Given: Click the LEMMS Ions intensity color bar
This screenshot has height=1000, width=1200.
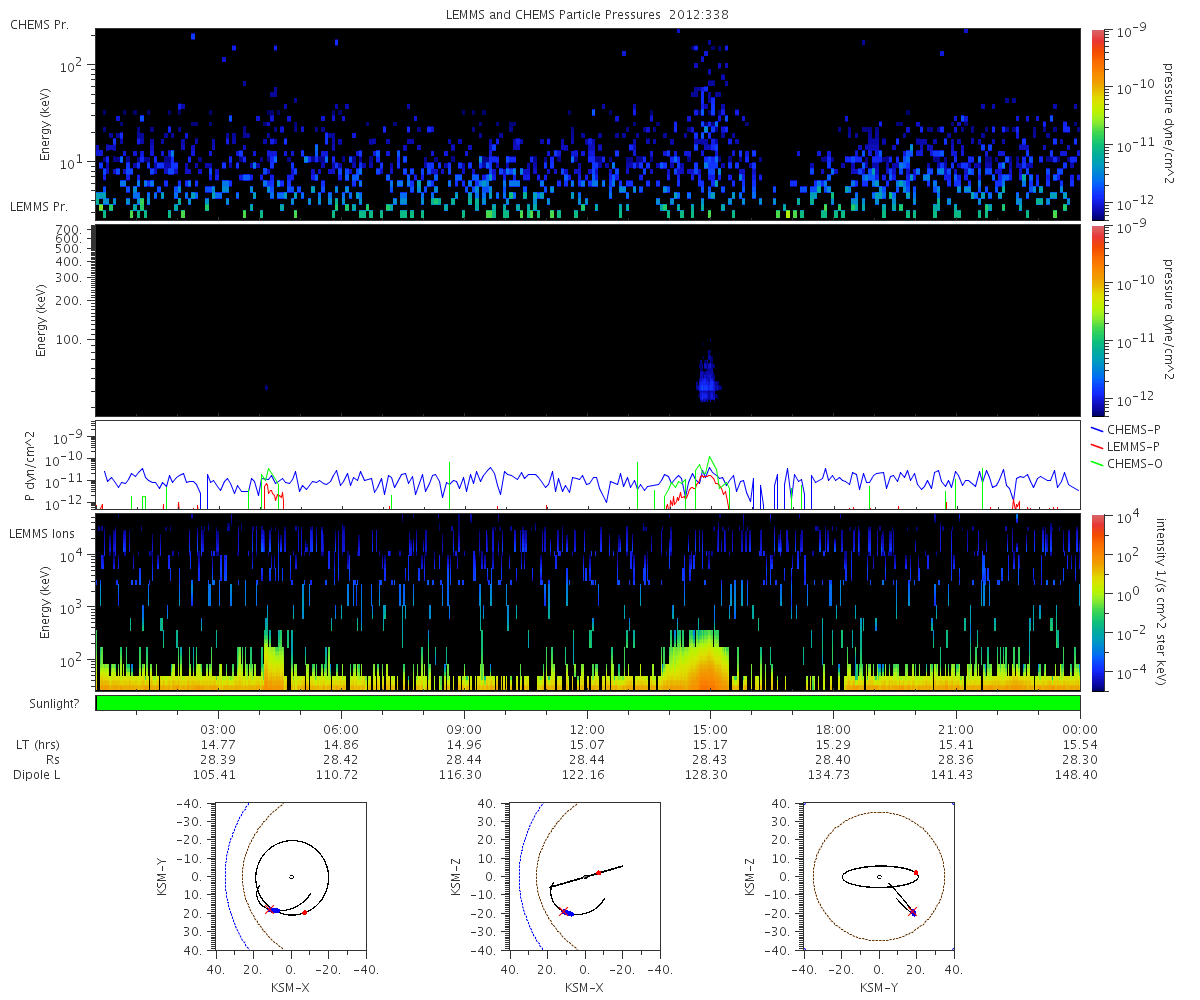Looking at the screenshot, I should pos(1097,602).
